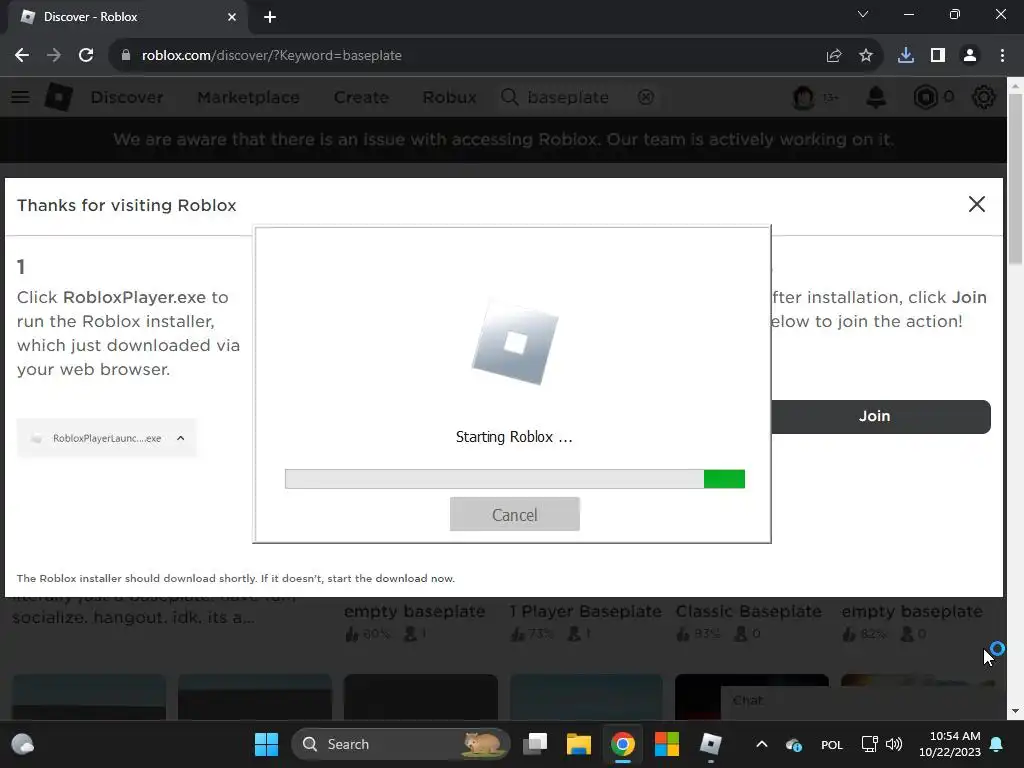Open the RobloxPlayerLauncher.exe download item

pos(106,438)
